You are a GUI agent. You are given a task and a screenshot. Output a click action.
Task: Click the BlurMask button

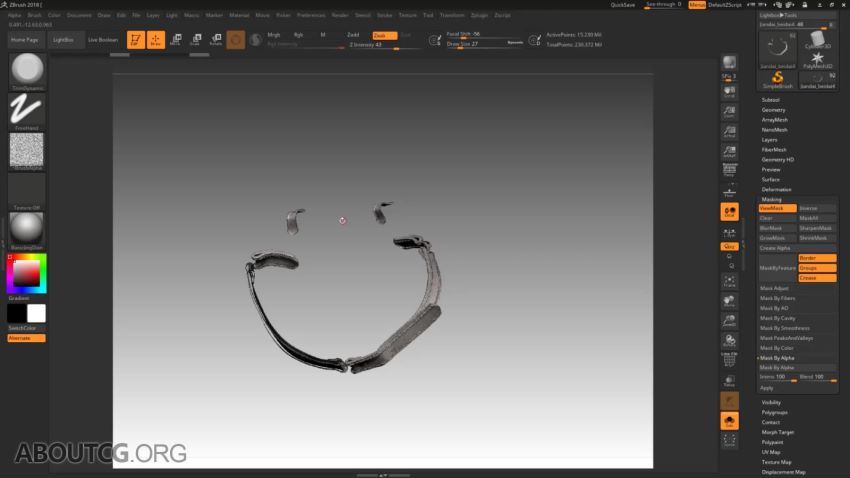[778, 228]
